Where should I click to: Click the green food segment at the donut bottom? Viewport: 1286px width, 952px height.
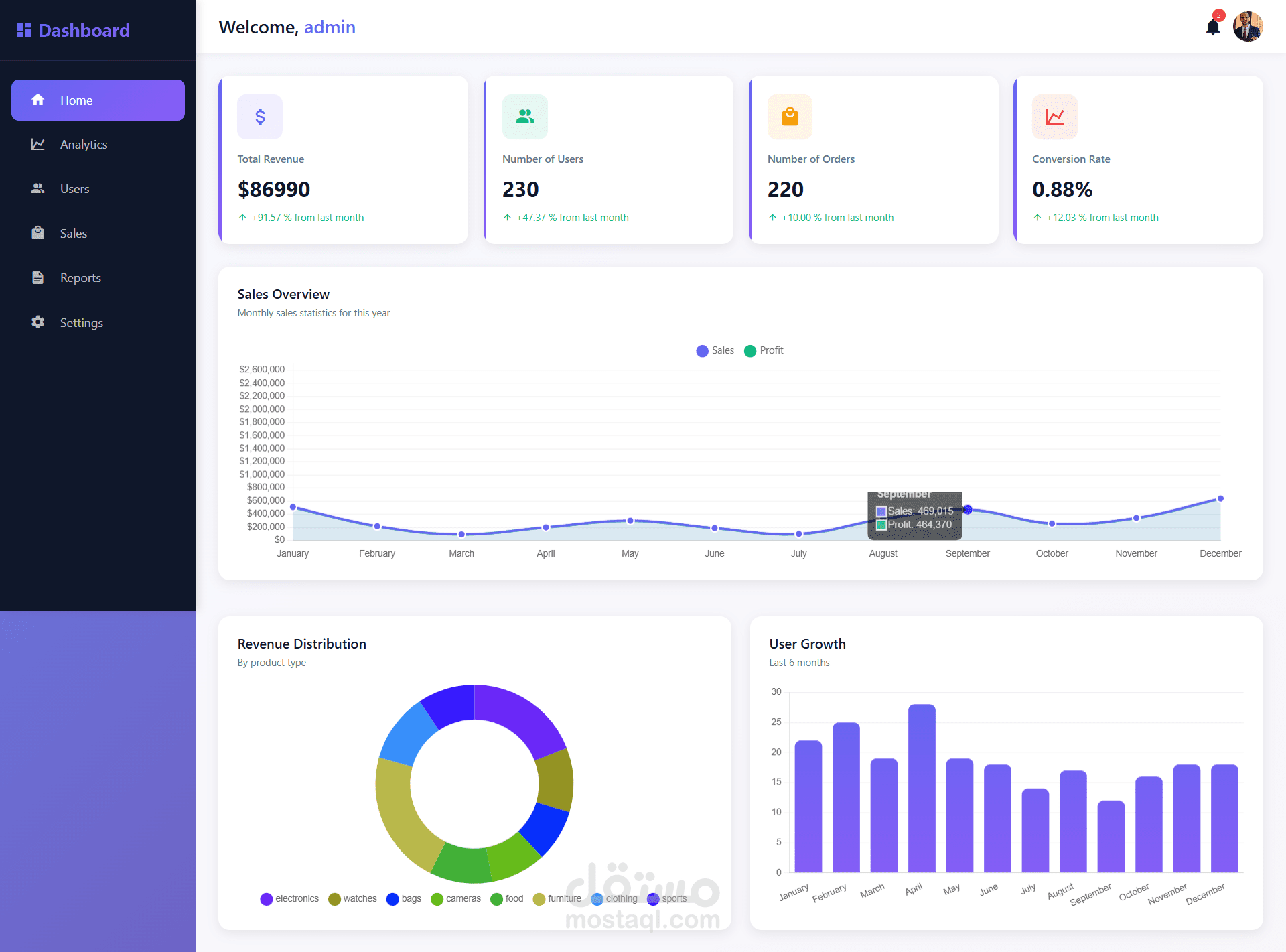(x=461, y=864)
